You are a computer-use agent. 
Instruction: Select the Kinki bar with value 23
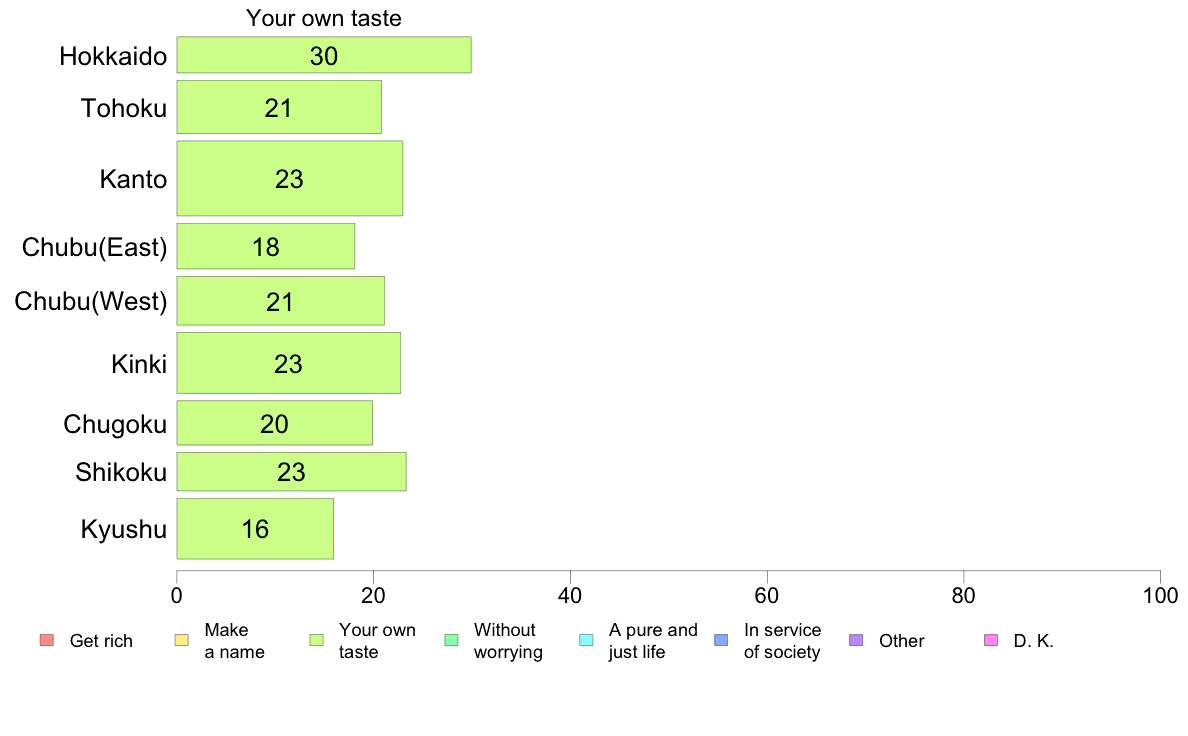tap(289, 363)
